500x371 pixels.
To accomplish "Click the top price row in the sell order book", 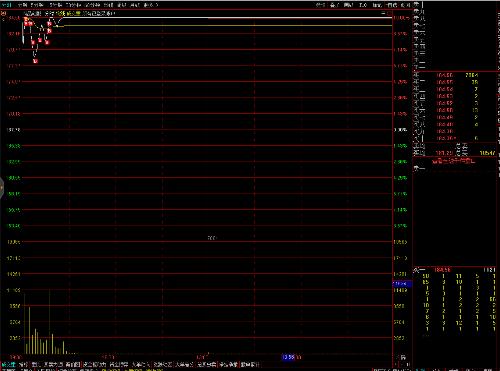I will 457,75.
